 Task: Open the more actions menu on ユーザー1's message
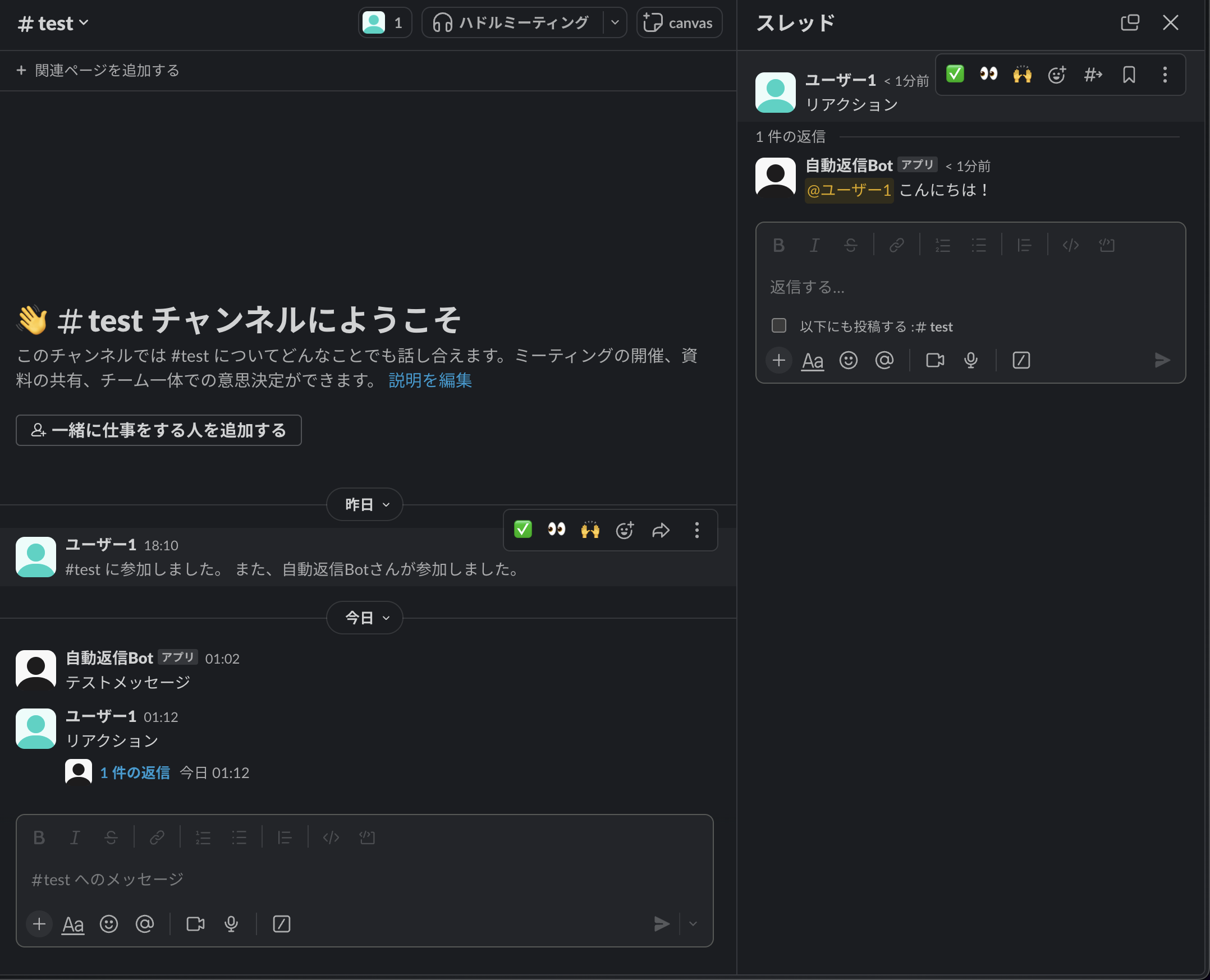[x=696, y=530]
